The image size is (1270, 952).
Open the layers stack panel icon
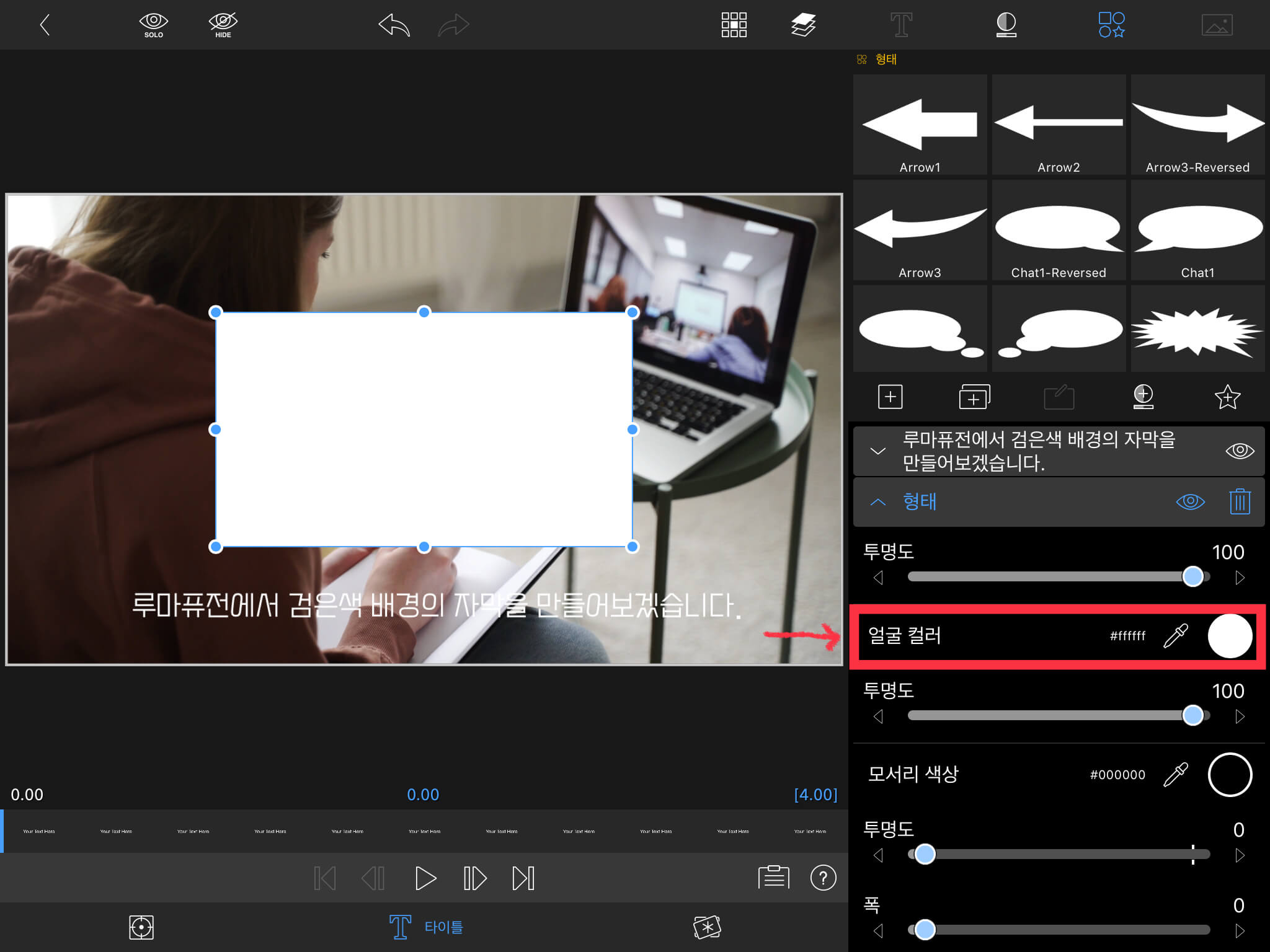tap(803, 25)
